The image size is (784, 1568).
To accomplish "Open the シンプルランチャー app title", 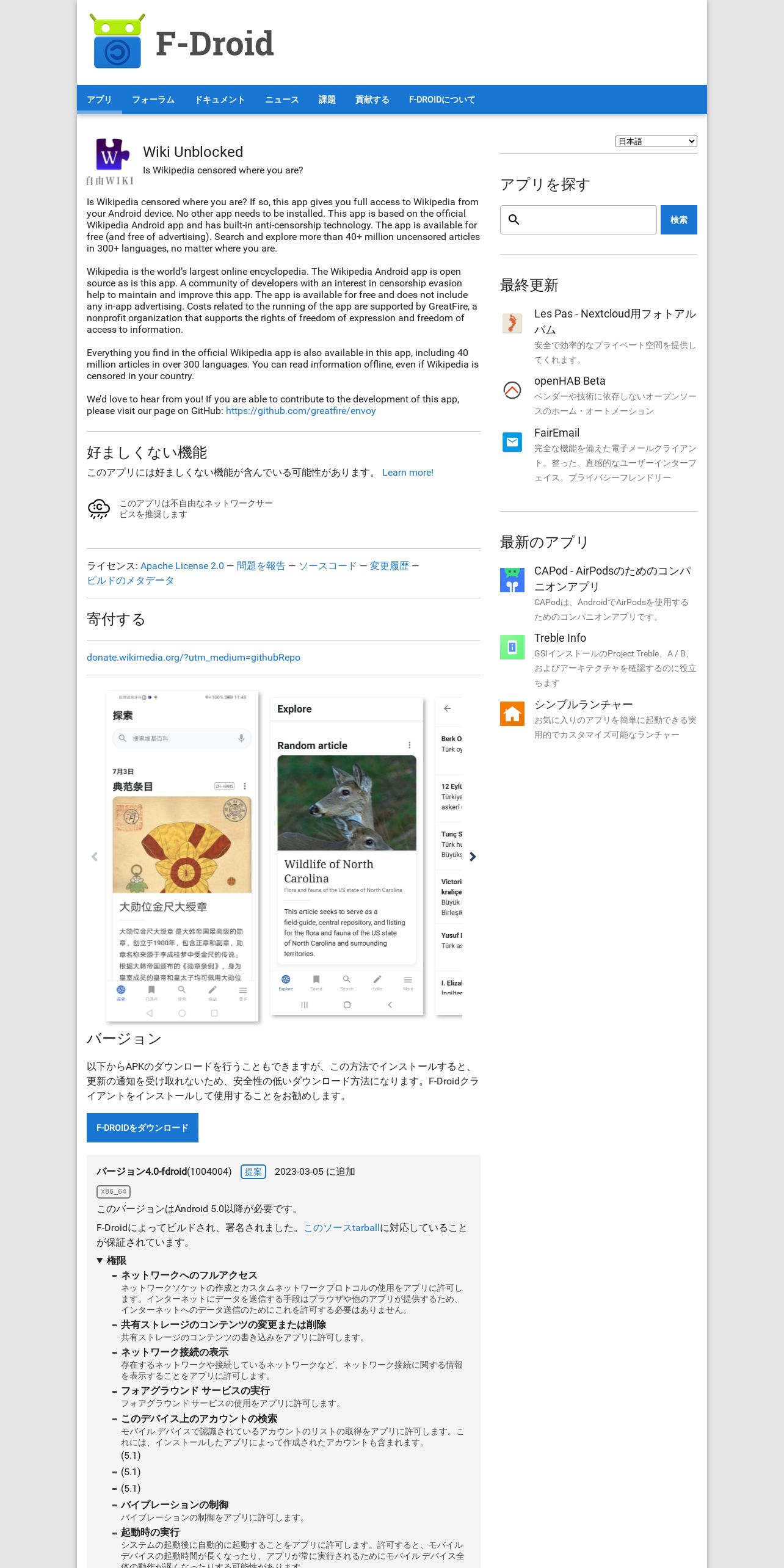I will coord(584,705).
